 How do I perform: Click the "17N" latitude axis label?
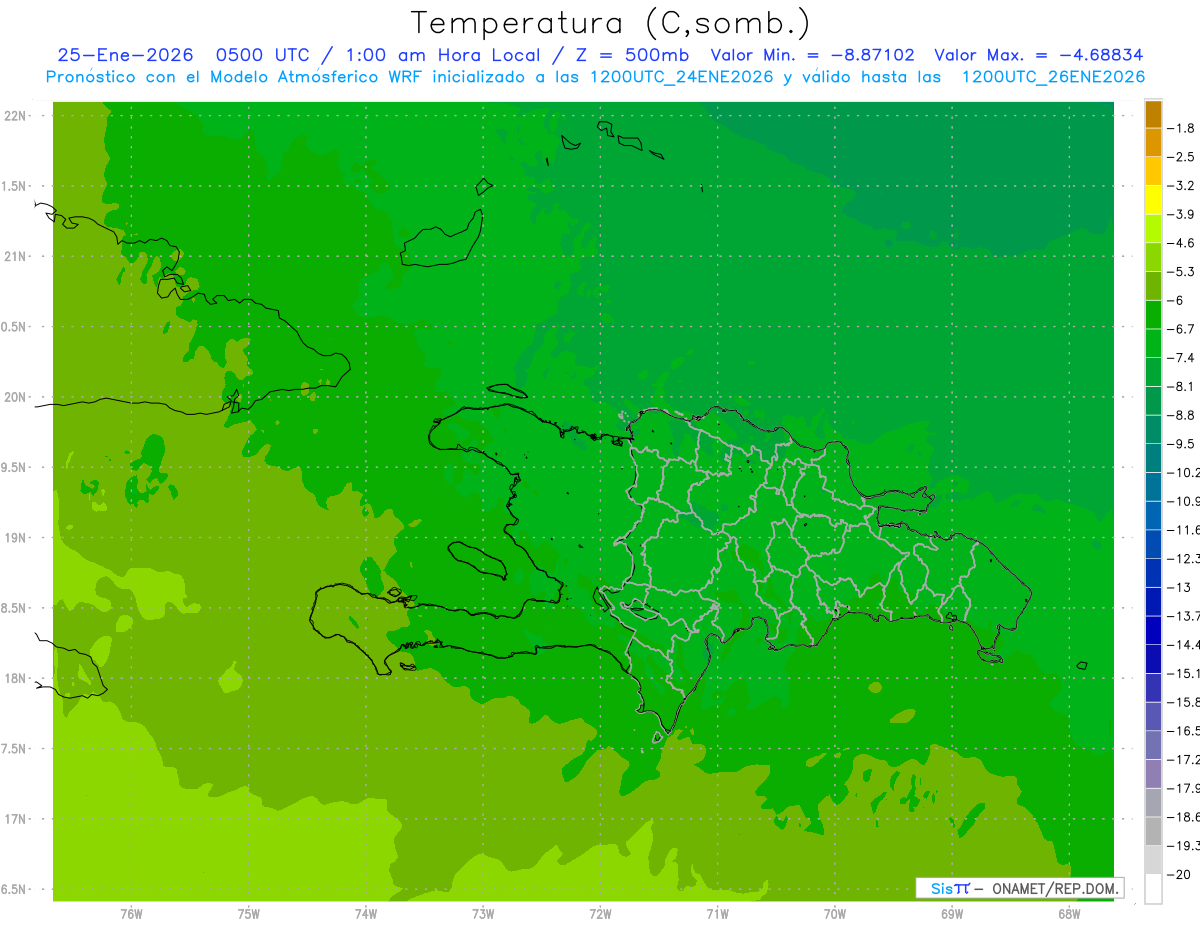coord(16,819)
